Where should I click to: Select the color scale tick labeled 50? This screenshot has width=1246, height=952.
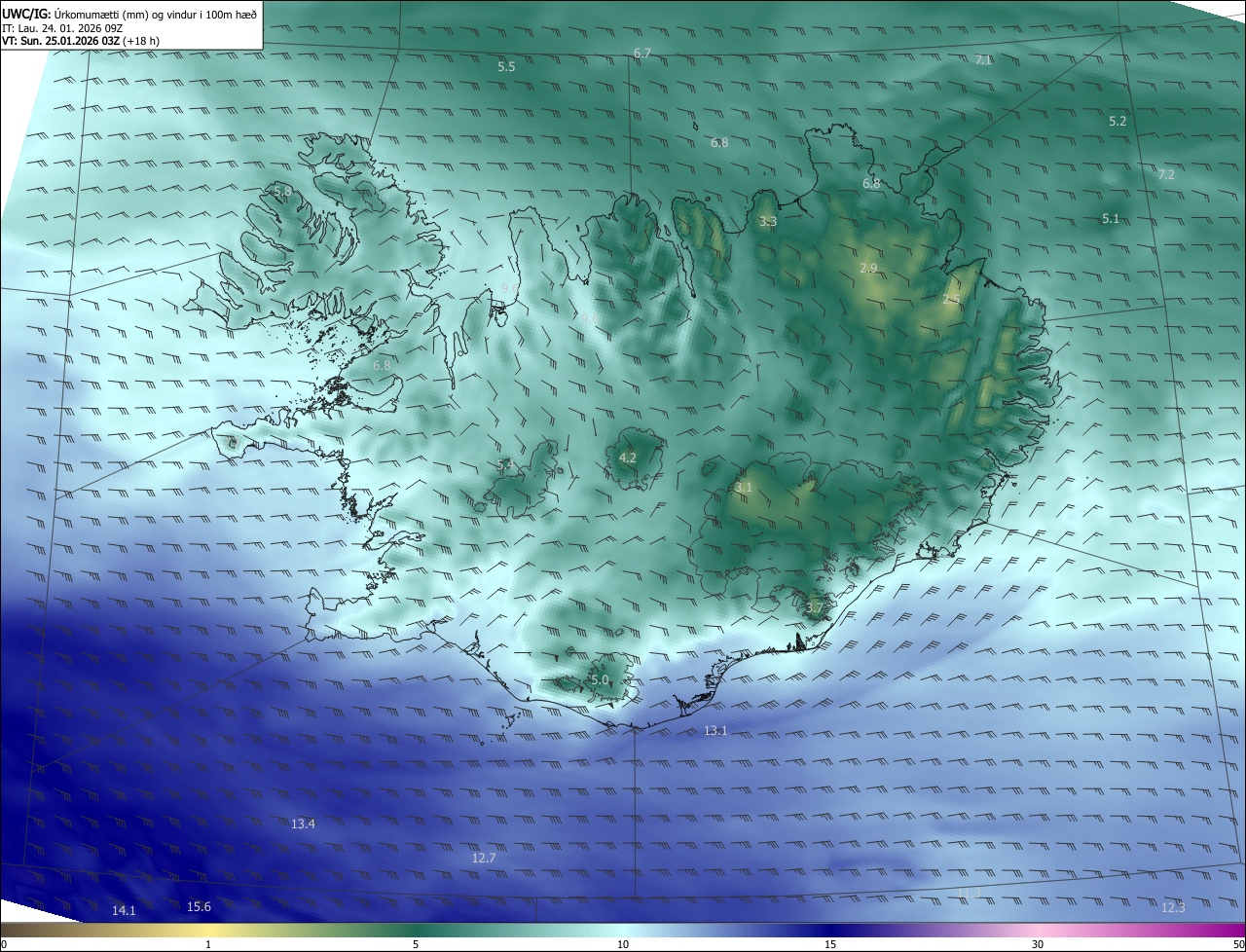[x=1239, y=944]
